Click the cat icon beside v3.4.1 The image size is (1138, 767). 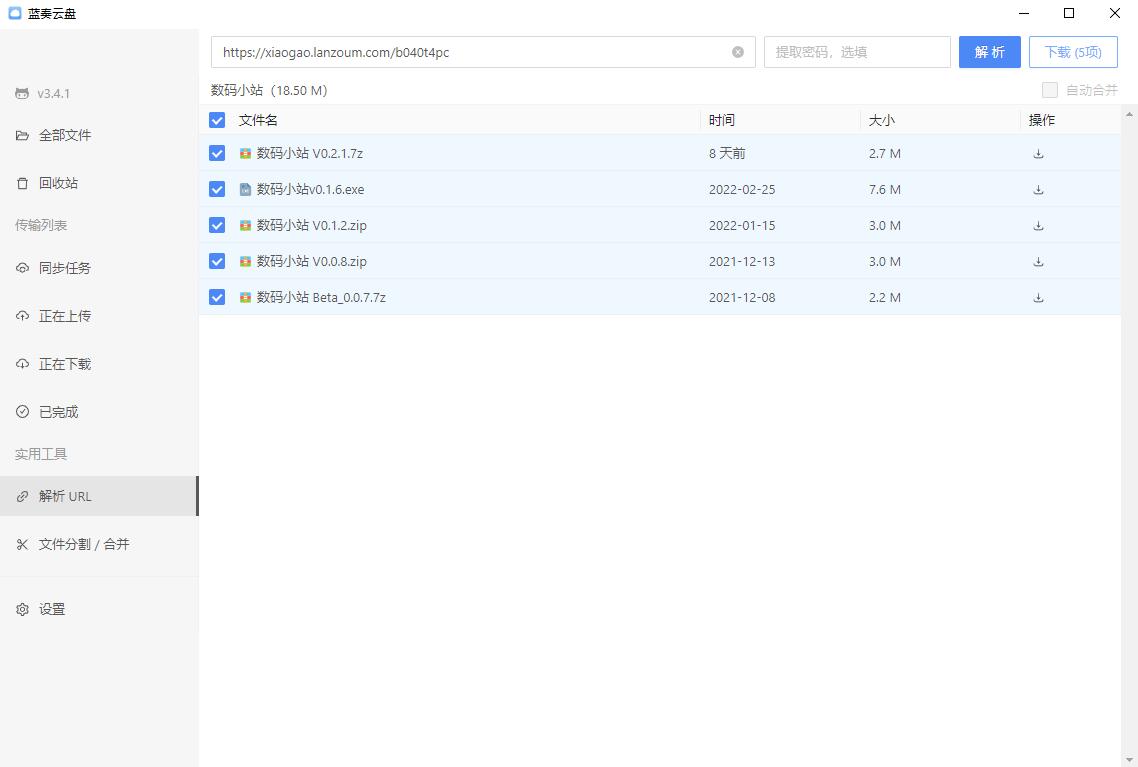click(22, 94)
